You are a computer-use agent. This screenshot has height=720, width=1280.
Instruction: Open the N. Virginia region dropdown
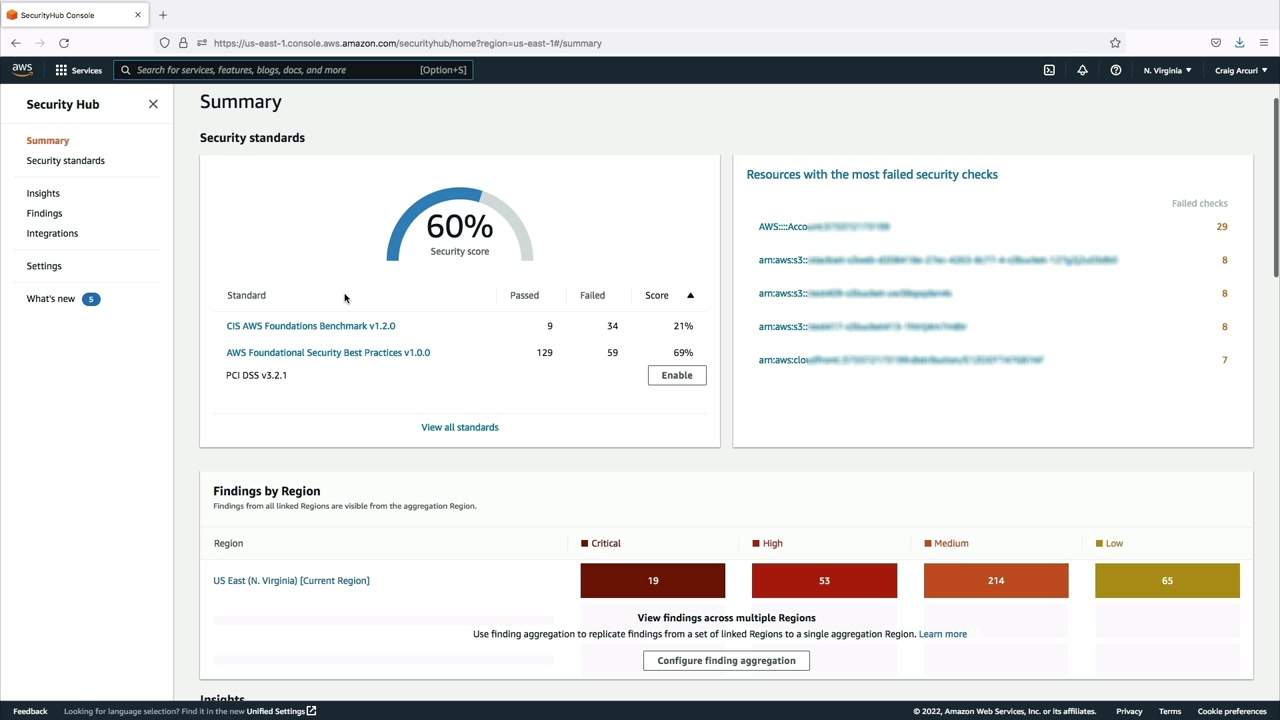[x=1167, y=70]
